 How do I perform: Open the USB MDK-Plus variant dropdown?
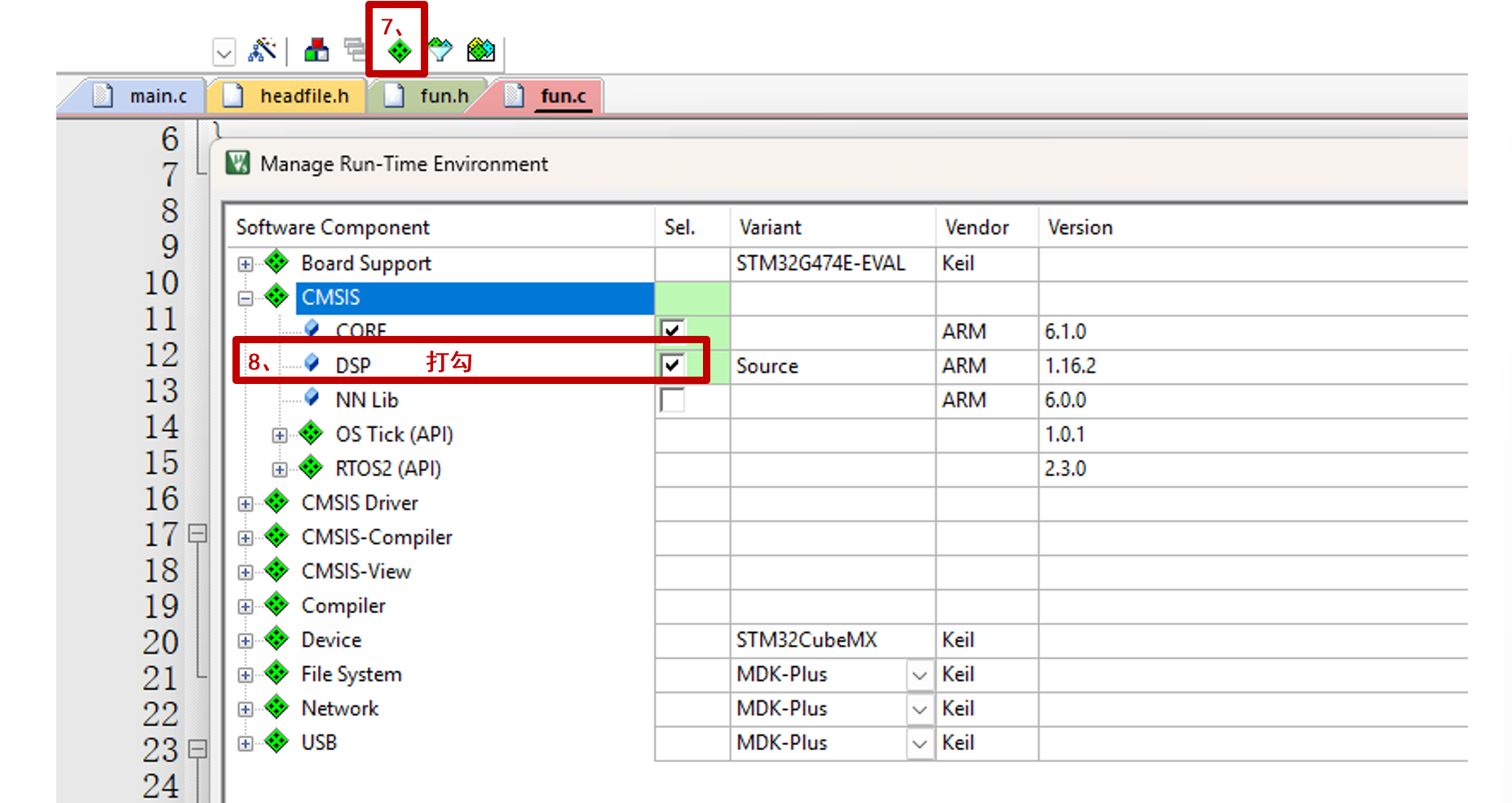(x=919, y=743)
